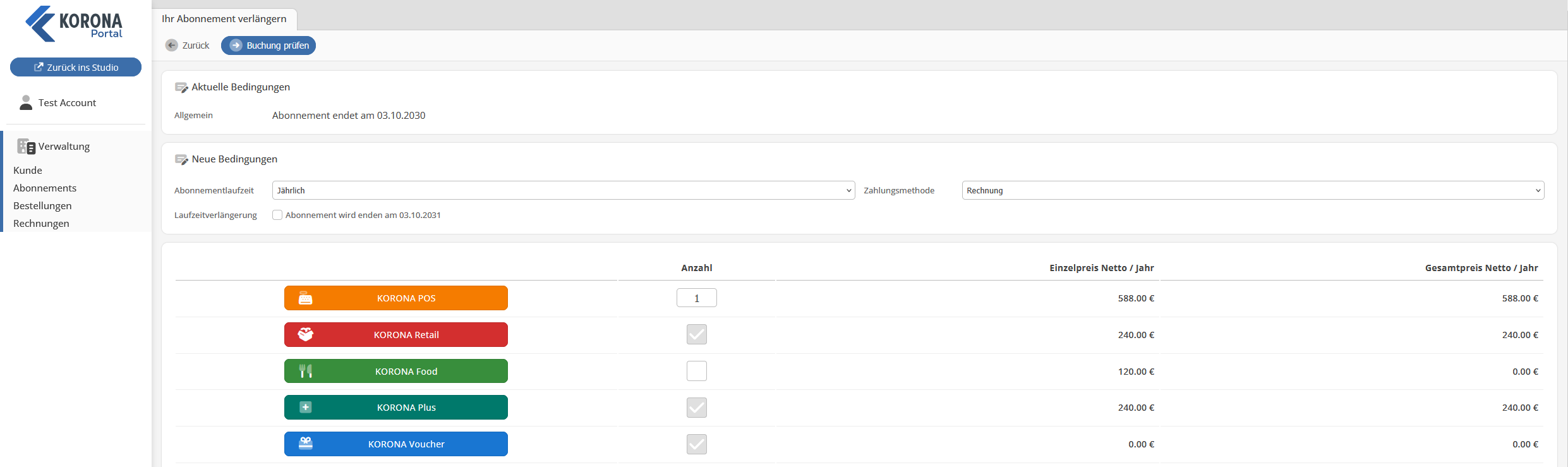
Task: Toggle the Laufzeitverlängerung checkbox
Action: pos(277,215)
